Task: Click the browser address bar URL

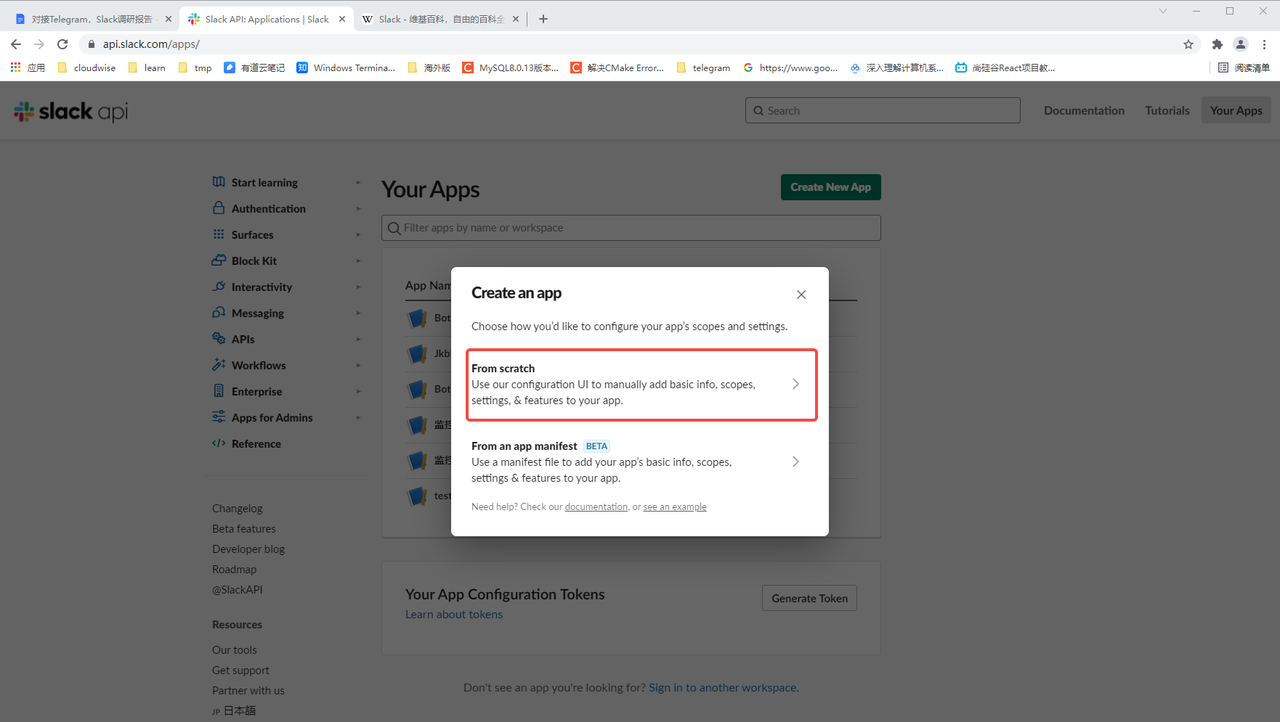Action: (x=151, y=44)
